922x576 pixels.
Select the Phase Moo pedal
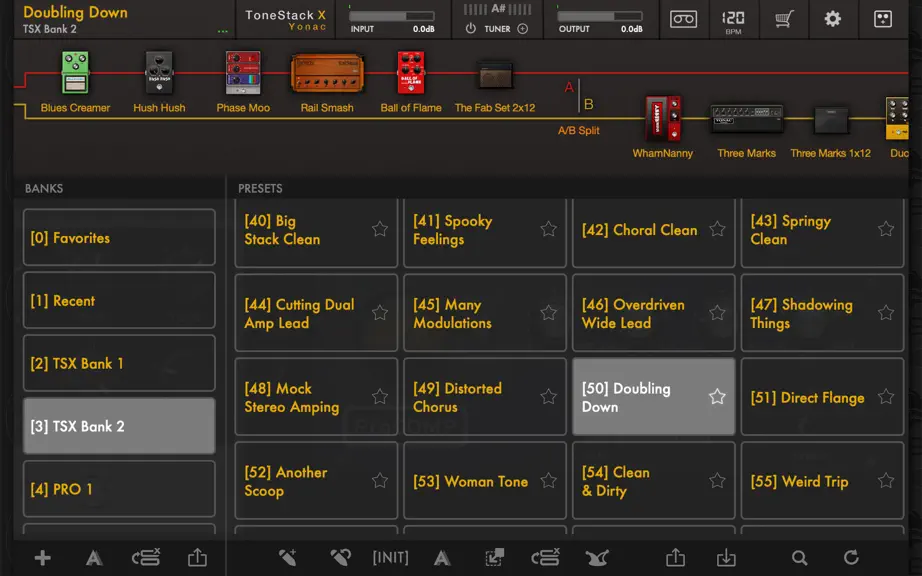(x=243, y=73)
